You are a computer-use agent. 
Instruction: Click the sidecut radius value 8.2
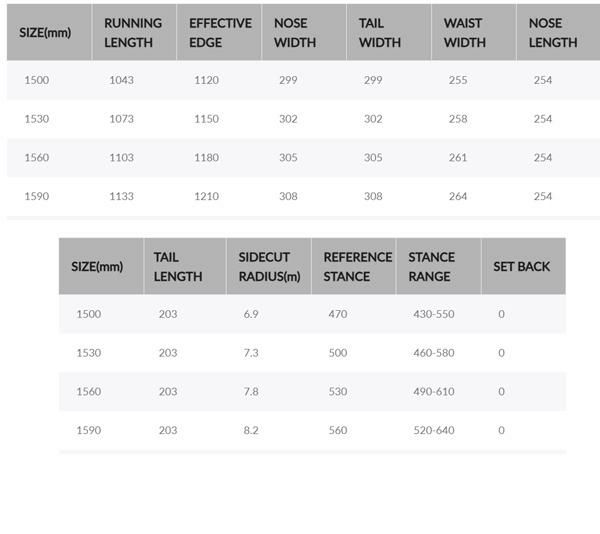(x=251, y=431)
